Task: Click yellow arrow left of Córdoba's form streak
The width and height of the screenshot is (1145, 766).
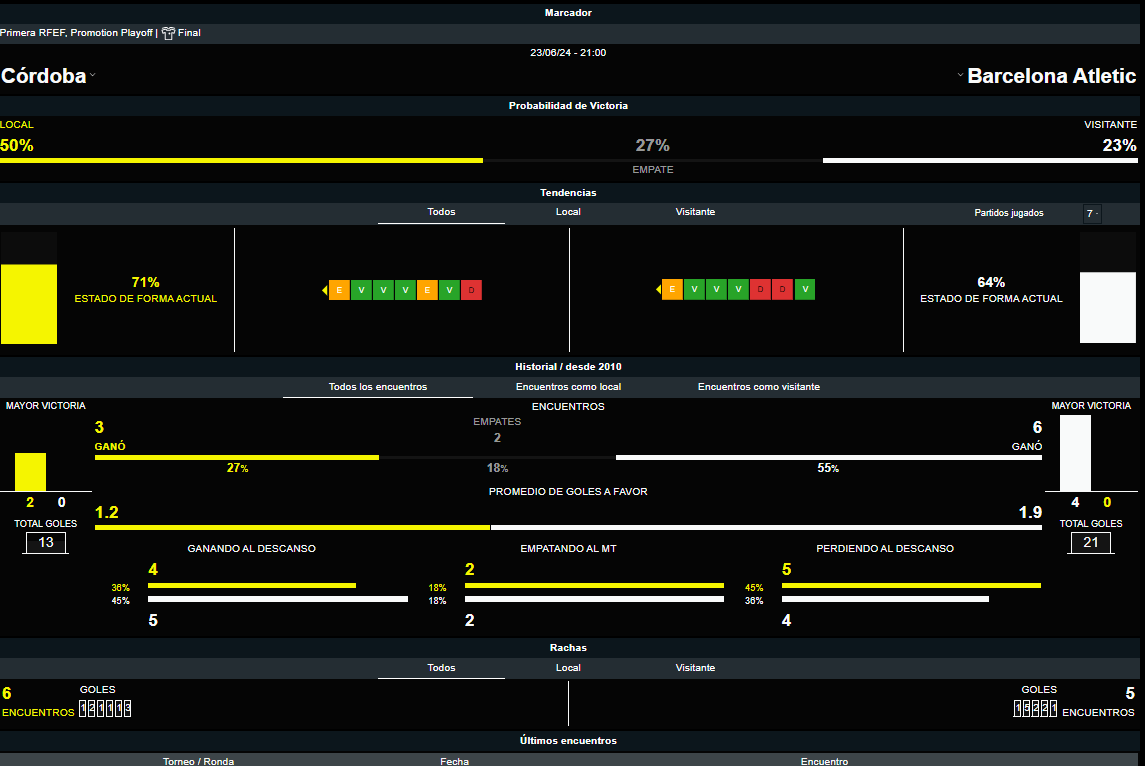Action: pos(325,290)
